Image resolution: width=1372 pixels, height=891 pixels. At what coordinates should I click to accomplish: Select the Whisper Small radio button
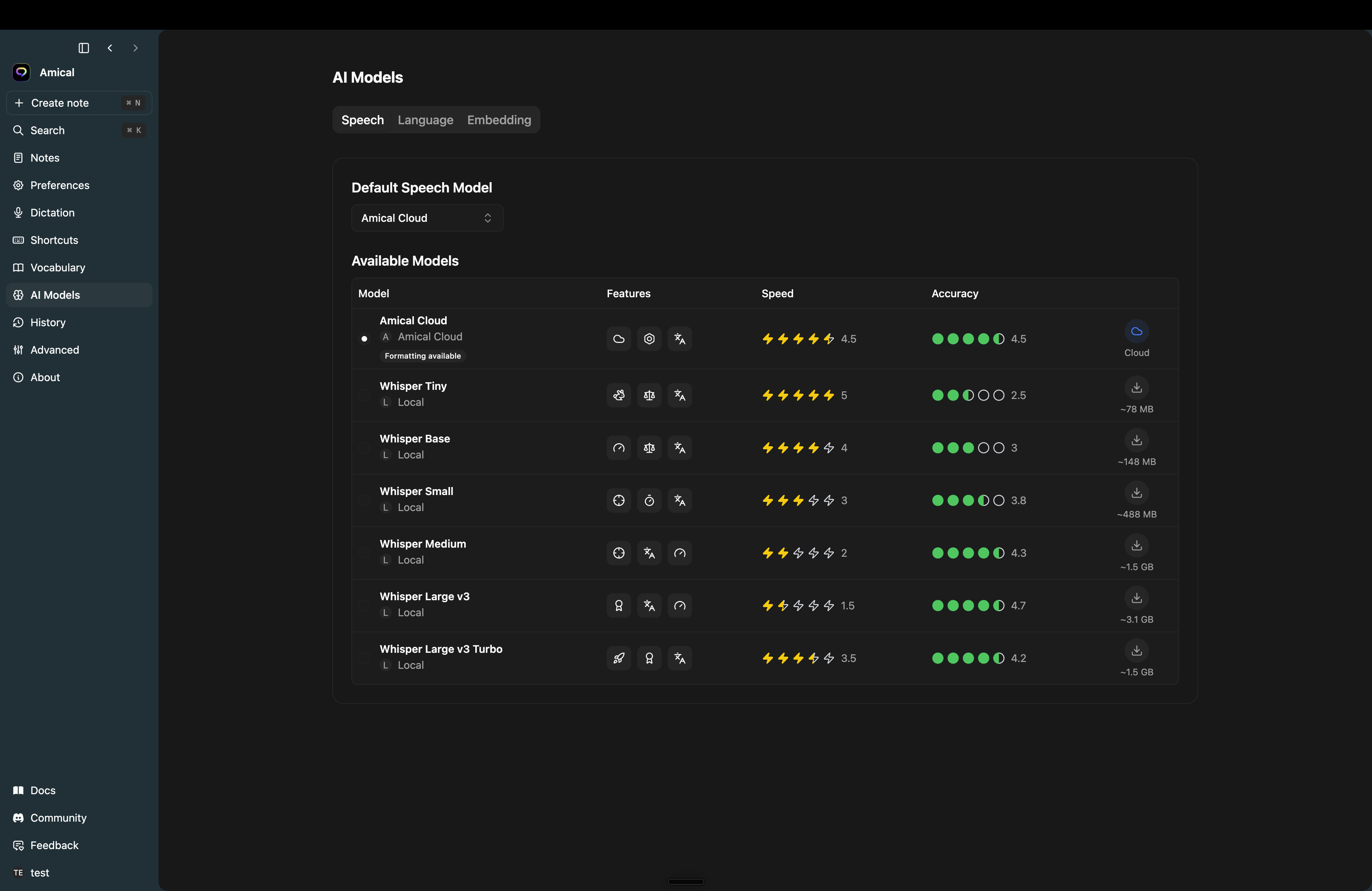[x=364, y=500]
